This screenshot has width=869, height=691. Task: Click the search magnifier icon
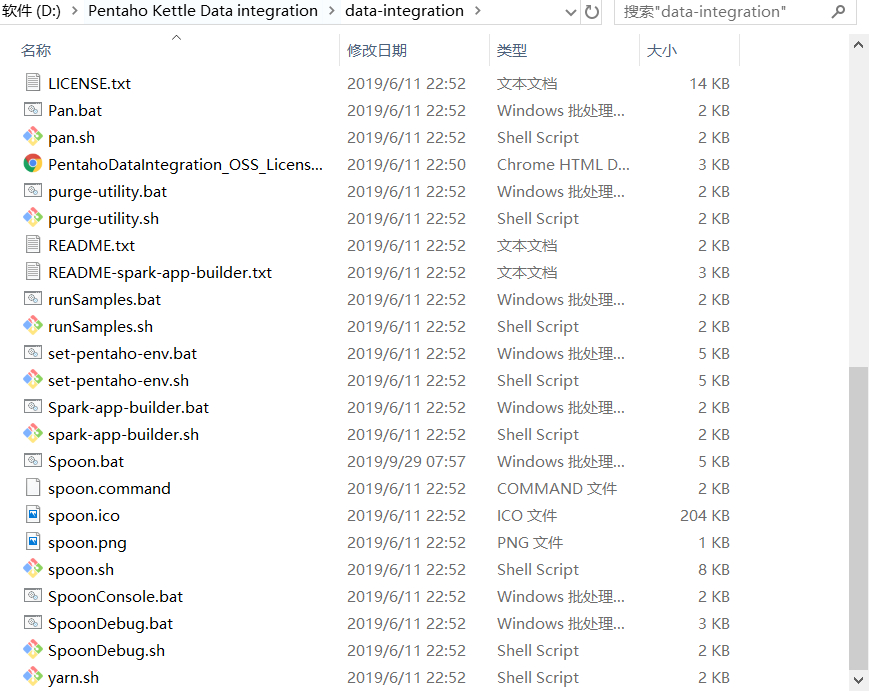coord(838,12)
